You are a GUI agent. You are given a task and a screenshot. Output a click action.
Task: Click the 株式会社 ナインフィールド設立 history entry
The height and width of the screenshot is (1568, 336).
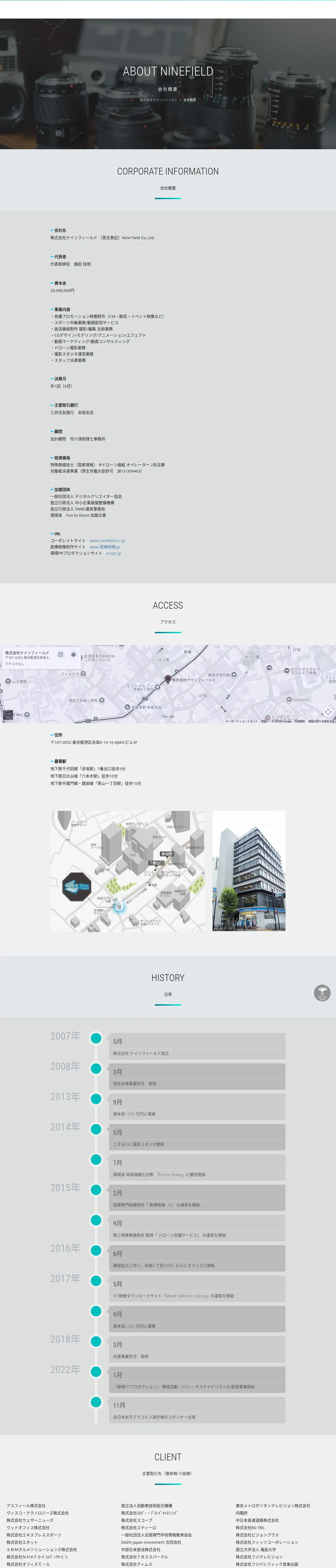141,1054
